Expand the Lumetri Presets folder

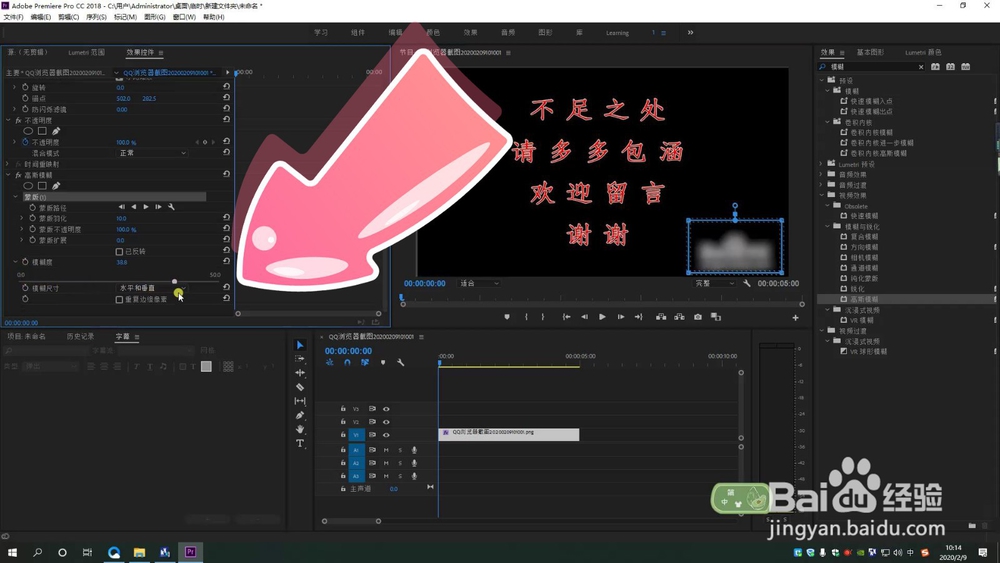point(821,165)
